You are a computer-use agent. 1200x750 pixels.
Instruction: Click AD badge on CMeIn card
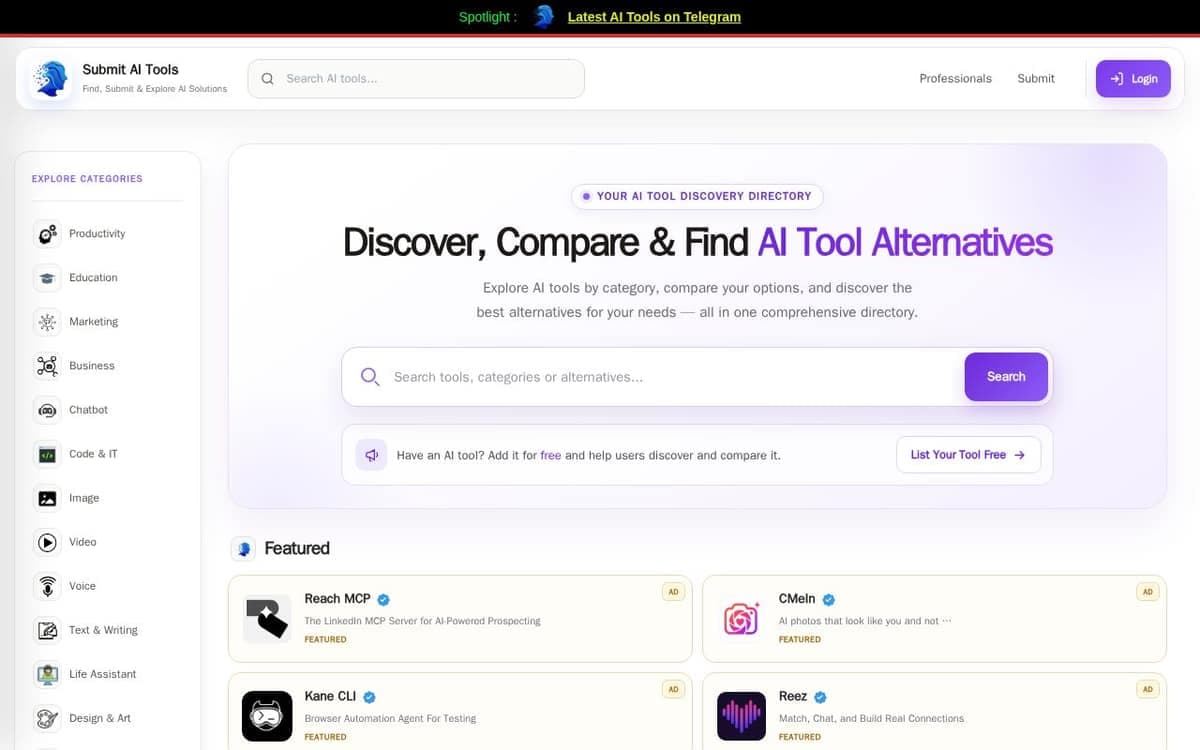coord(1147,592)
